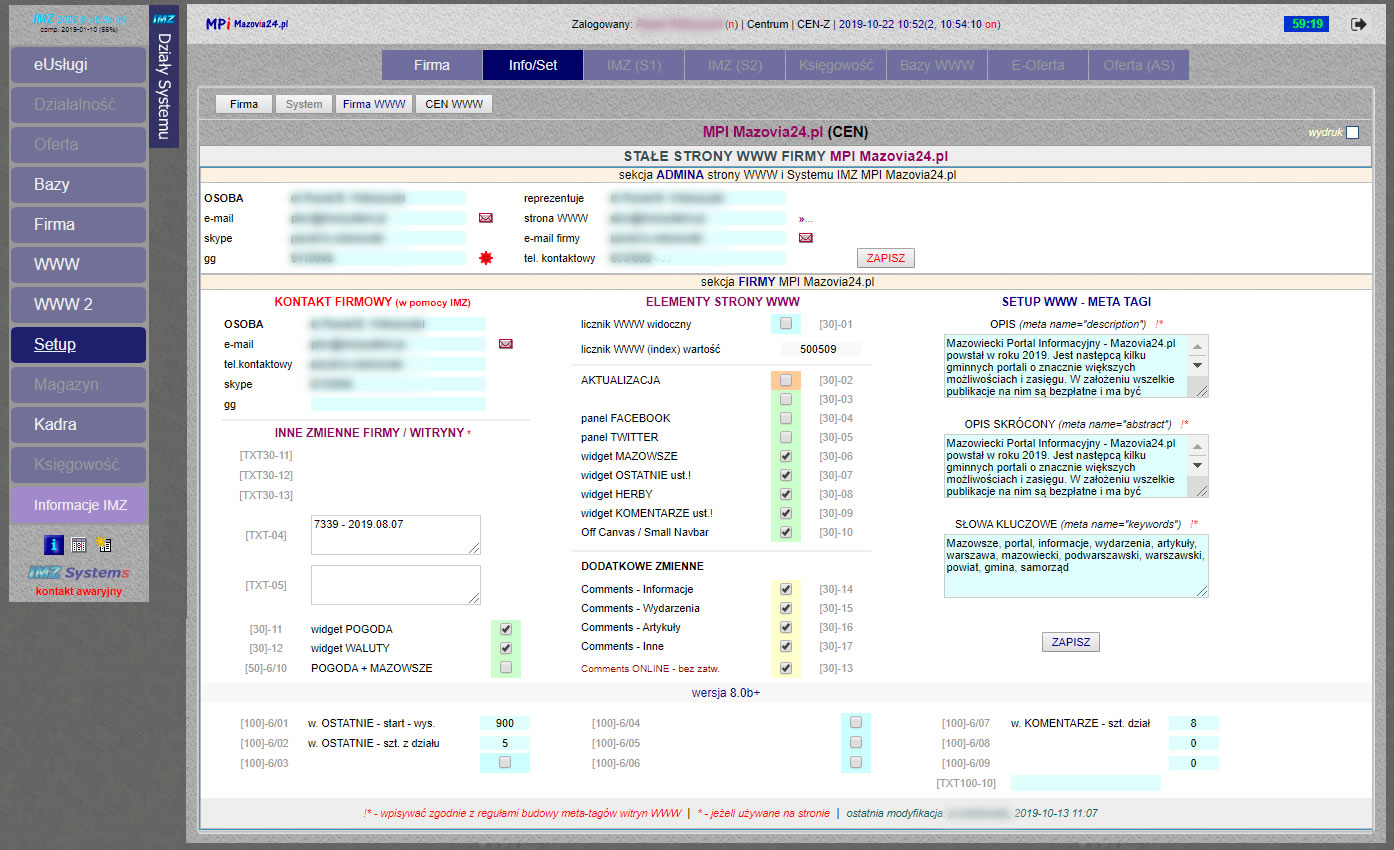1394x850 pixels.
Task: Click ZAPISZ under meta tags
Action: (1071, 642)
